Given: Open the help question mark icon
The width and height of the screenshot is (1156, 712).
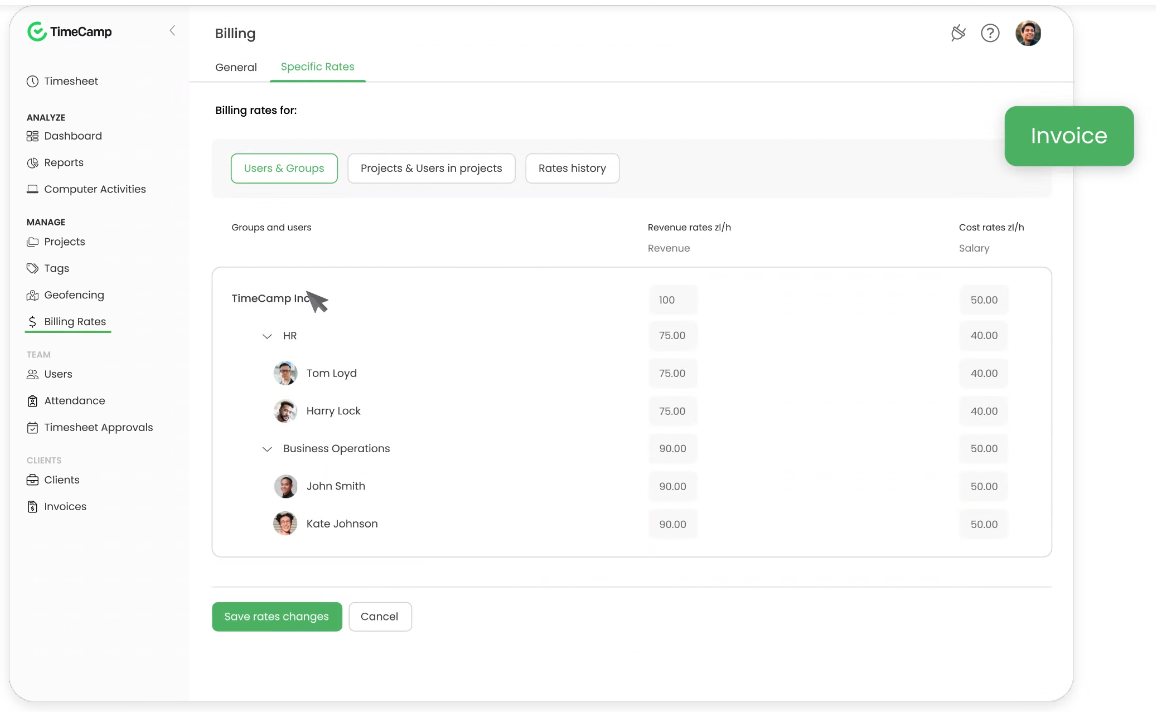Looking at the screenshot, I should coord(990,33).
